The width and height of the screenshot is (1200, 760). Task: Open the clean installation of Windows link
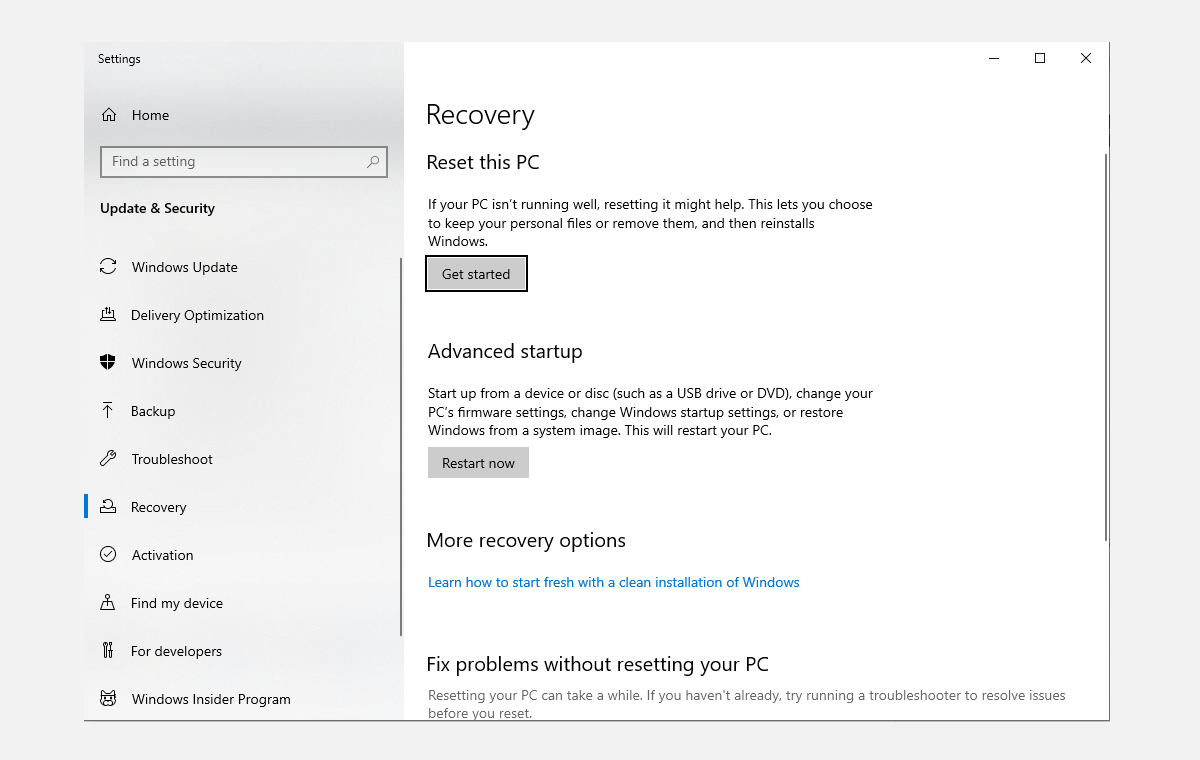click(x=613, y=582)
